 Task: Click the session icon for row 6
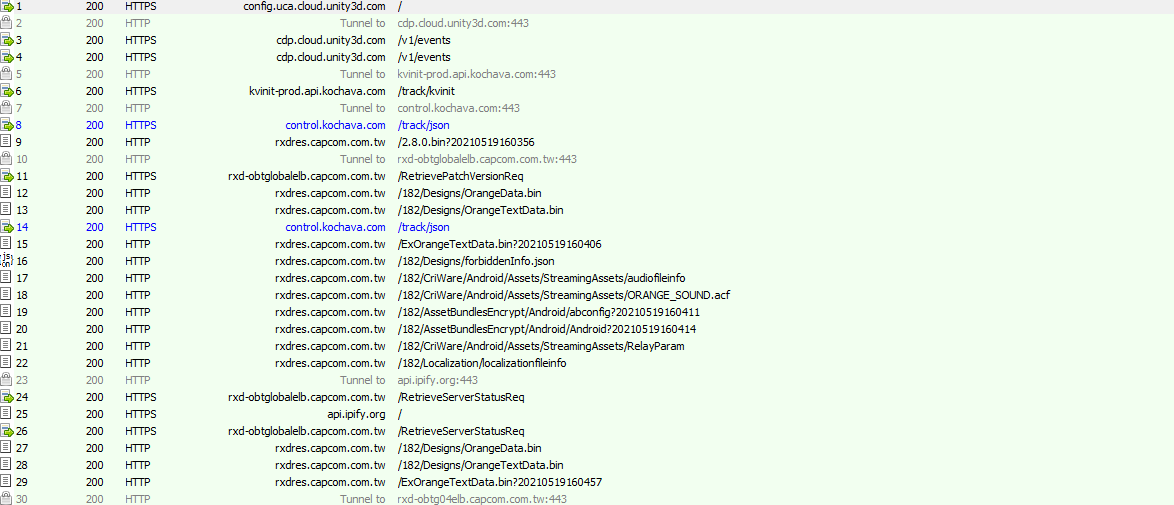(7, 91)
